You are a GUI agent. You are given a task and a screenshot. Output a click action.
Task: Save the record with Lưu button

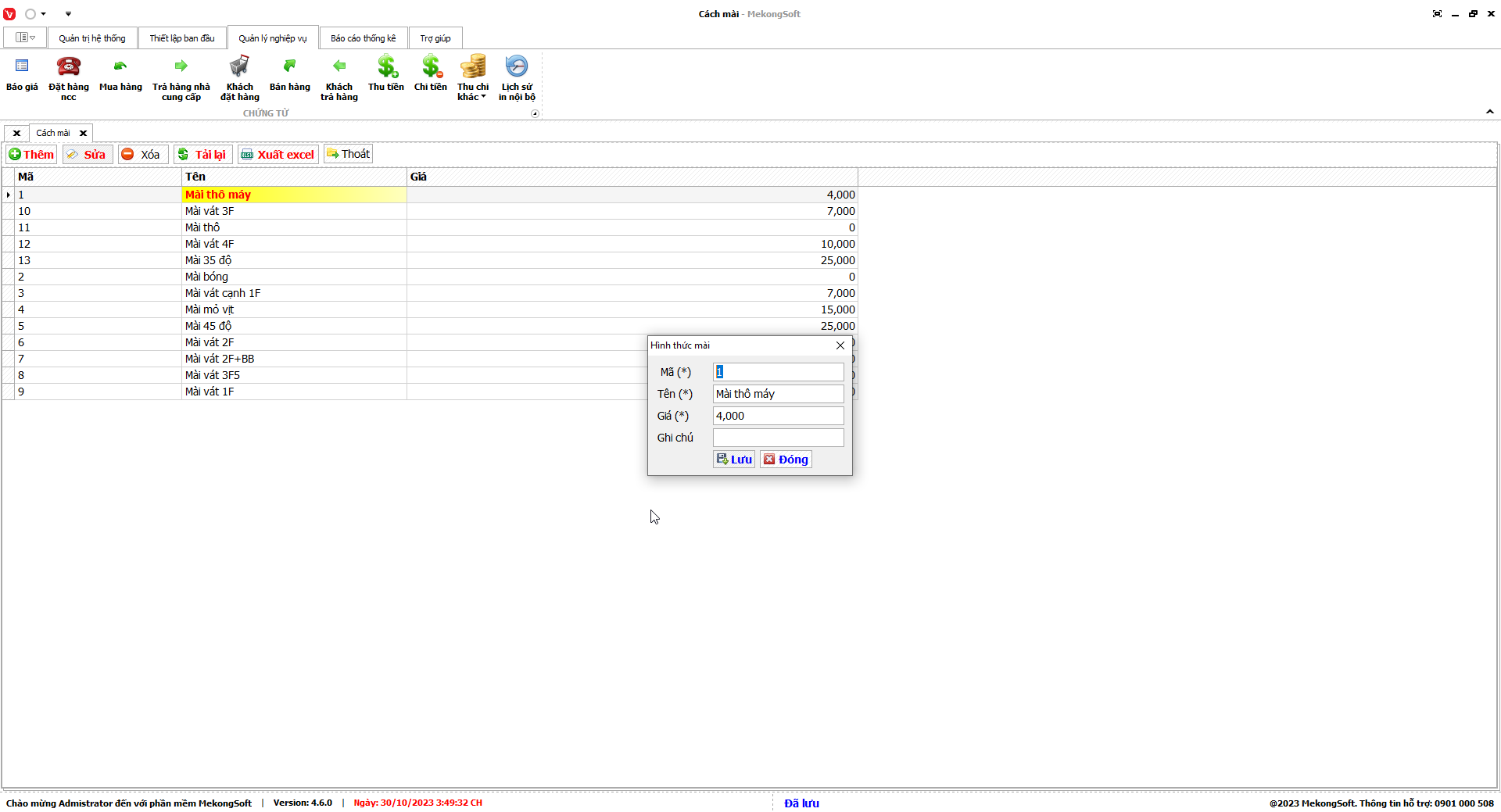point(734,460)
